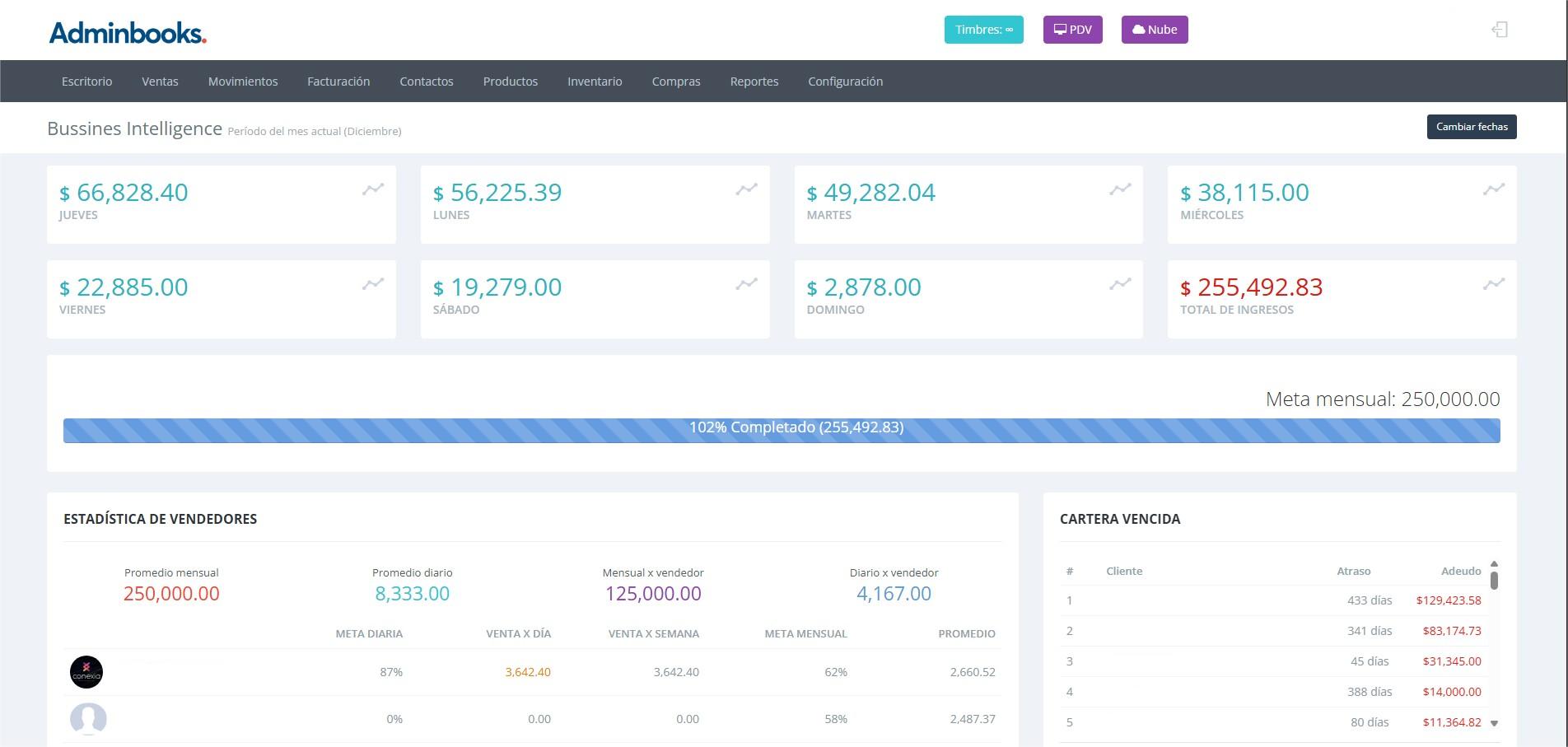The image size is (1568, 747).
Task: Click the trend icon on Total de Ingresos
Action: coord(1493,284)
